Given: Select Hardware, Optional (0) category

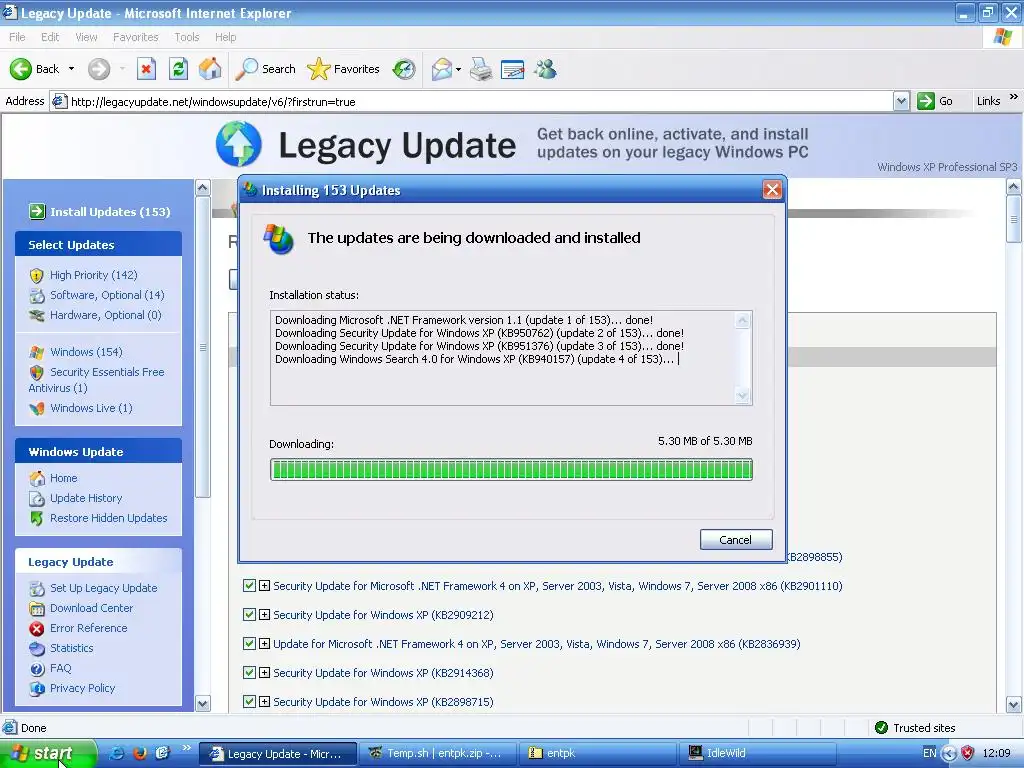Looking at the screenshot, I should [x=105, y=315].
